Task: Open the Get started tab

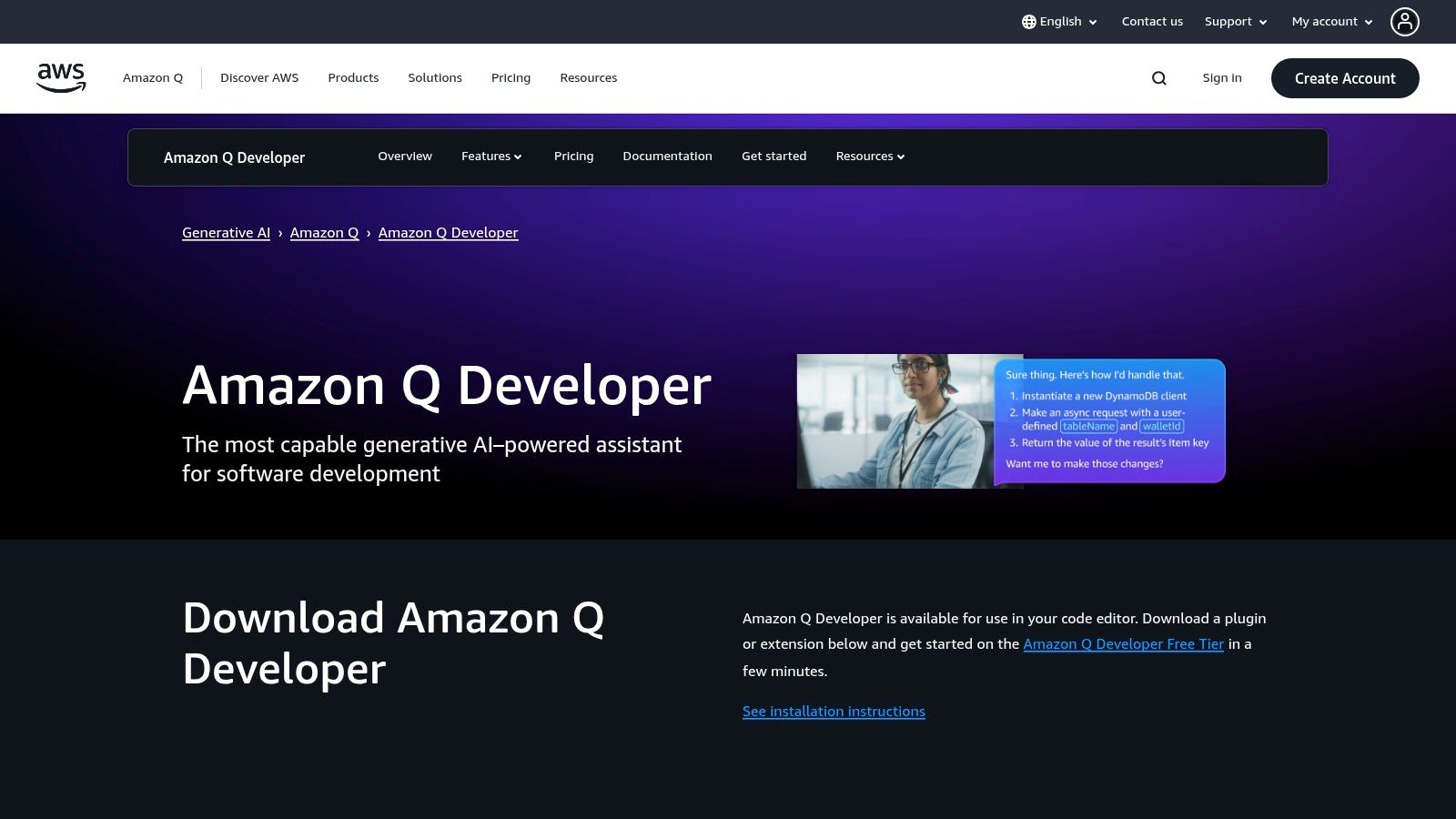Action: point(773,157)
